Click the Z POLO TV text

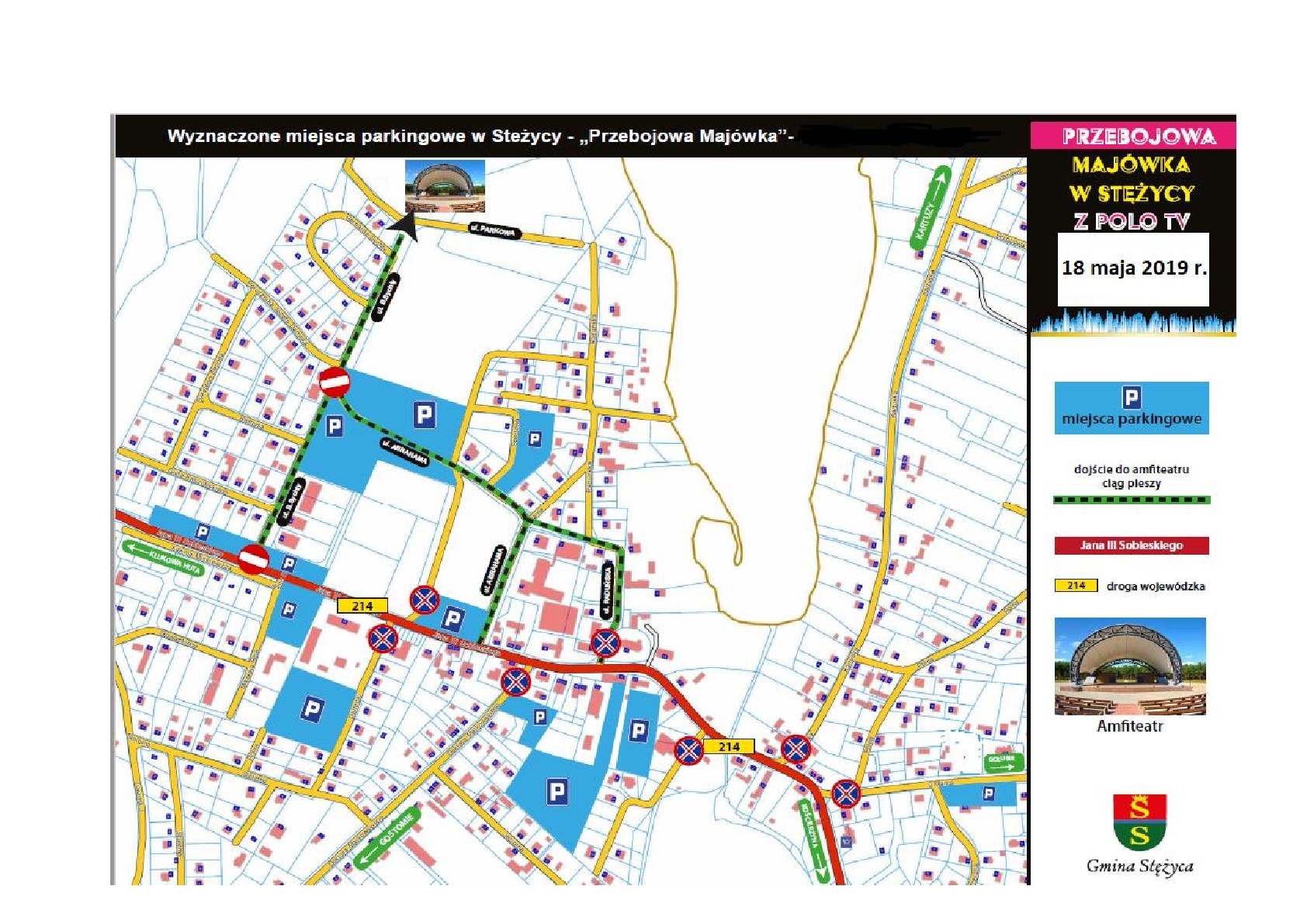coord(1132,221)
